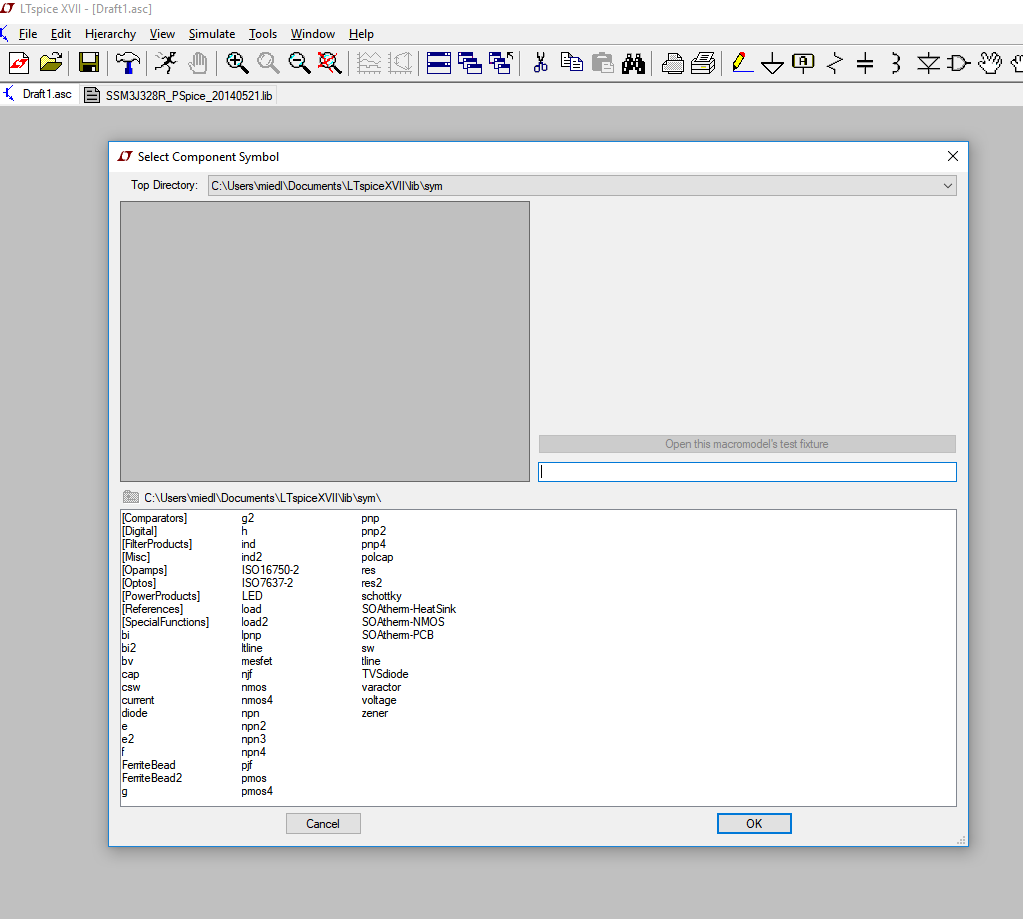Viewport: 1023px width, 919px height.
Task: Click the Tile Windows horizontally icon
Action: [438, 63]
